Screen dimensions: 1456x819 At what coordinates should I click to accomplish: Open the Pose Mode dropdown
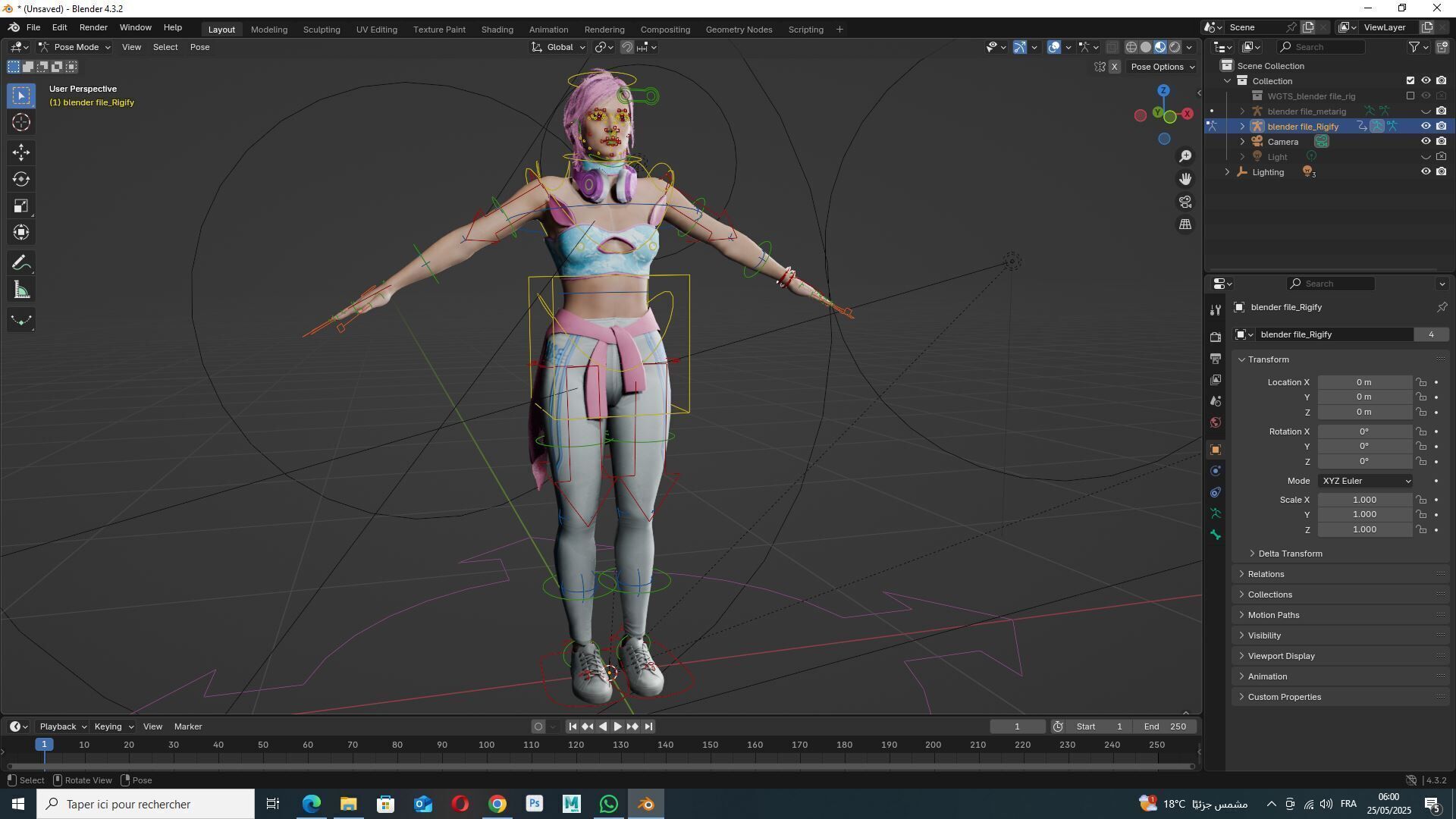pyautogui.click(x=76, y=47)
